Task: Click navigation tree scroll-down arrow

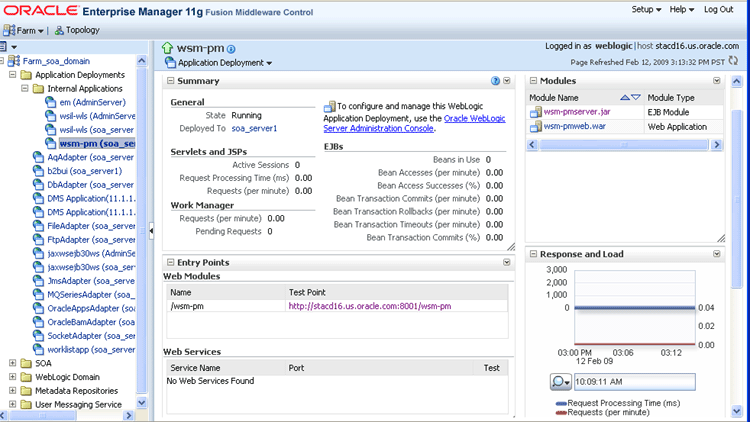Action: tap(142, 403)
